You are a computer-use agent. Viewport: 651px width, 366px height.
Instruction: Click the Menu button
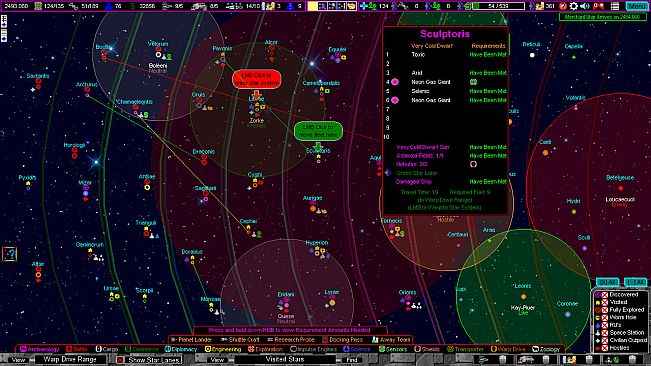[636, 6]
